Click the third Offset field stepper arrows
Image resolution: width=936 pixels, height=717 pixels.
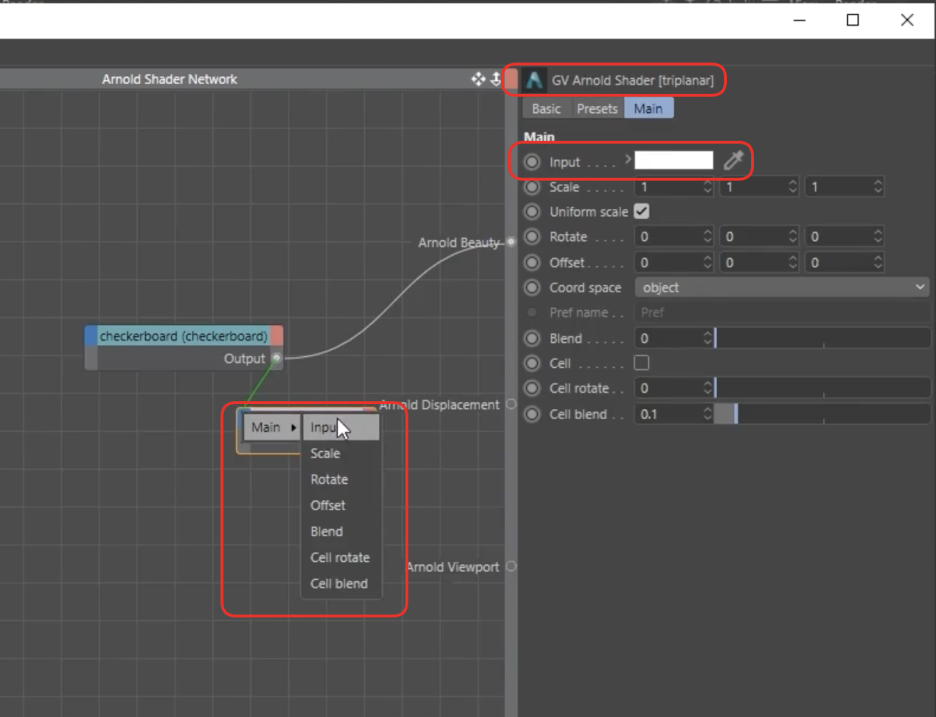(878, 263)
